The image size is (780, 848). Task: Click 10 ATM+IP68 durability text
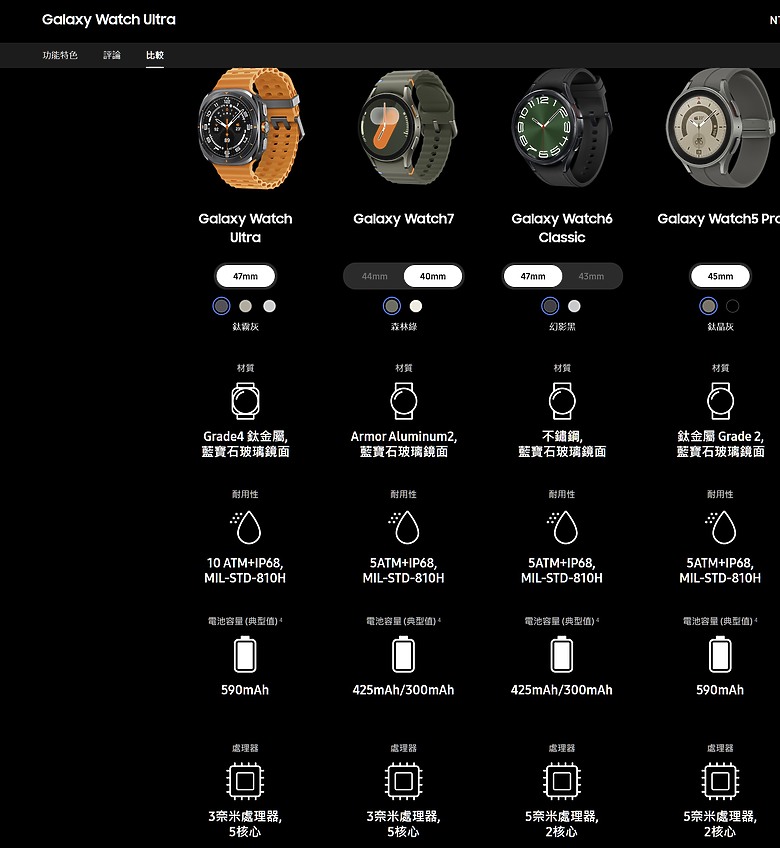pos(245,563)
